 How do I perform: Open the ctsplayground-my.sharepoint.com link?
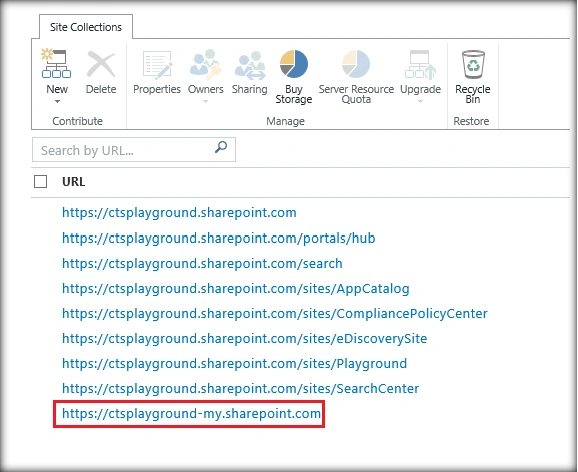pyautogui.click(x=191, y=414)
